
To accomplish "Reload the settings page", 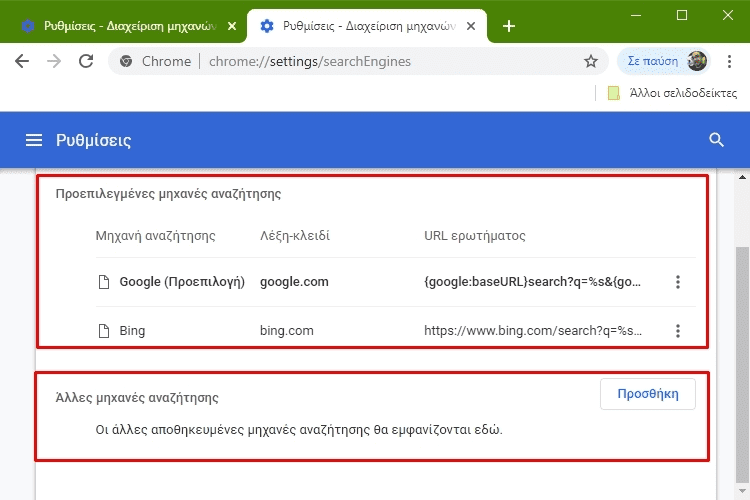I will [x=86, y=61].
